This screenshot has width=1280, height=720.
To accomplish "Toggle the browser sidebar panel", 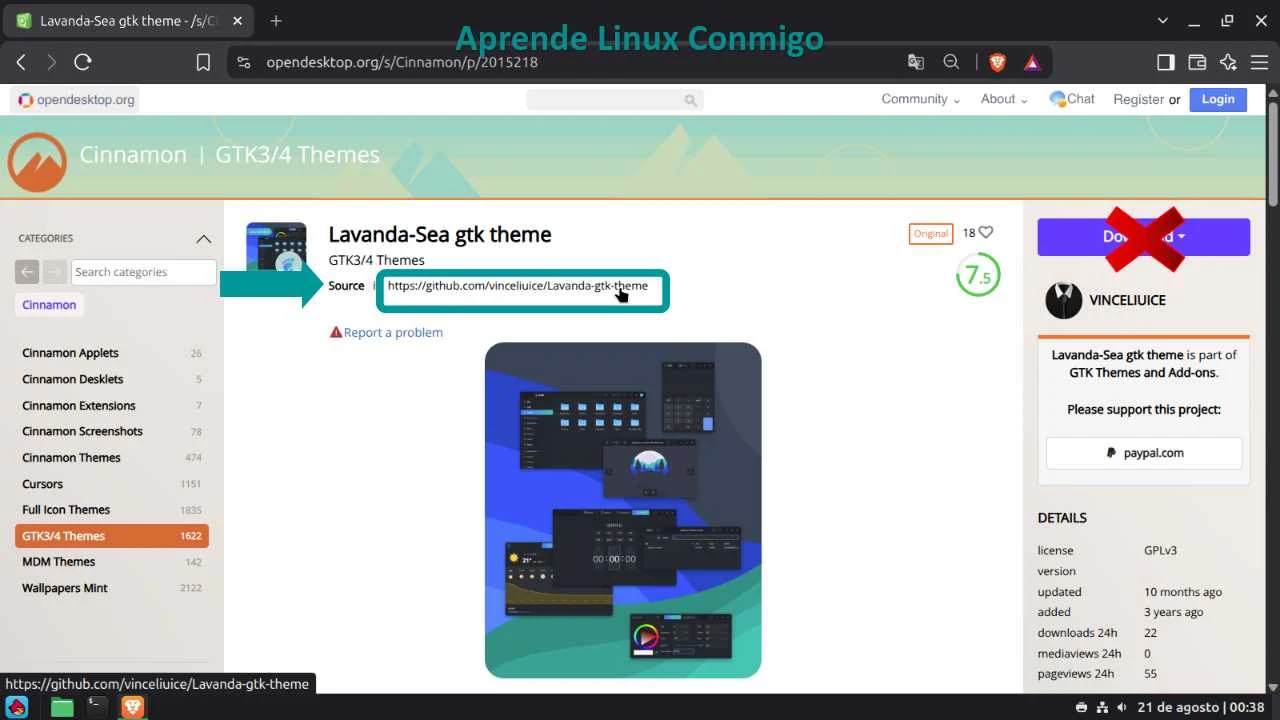I will (1166, 62).
